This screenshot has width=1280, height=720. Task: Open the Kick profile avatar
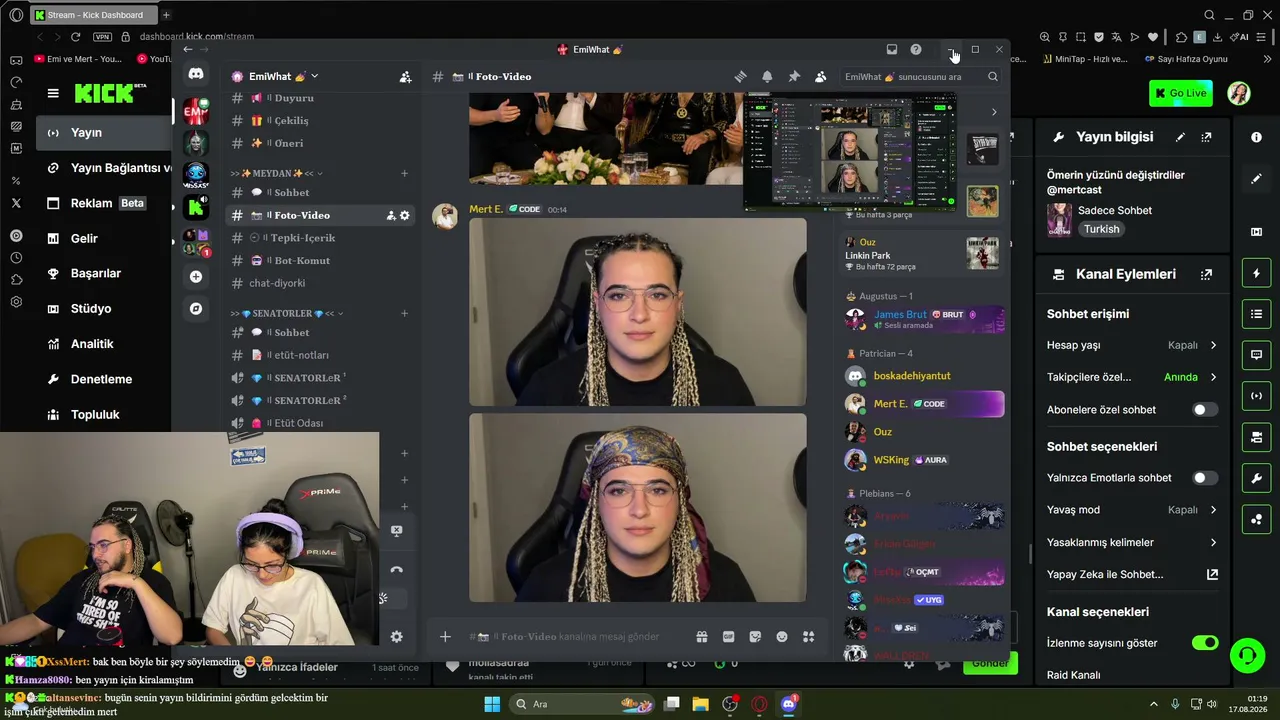[x=1239, y=93]
